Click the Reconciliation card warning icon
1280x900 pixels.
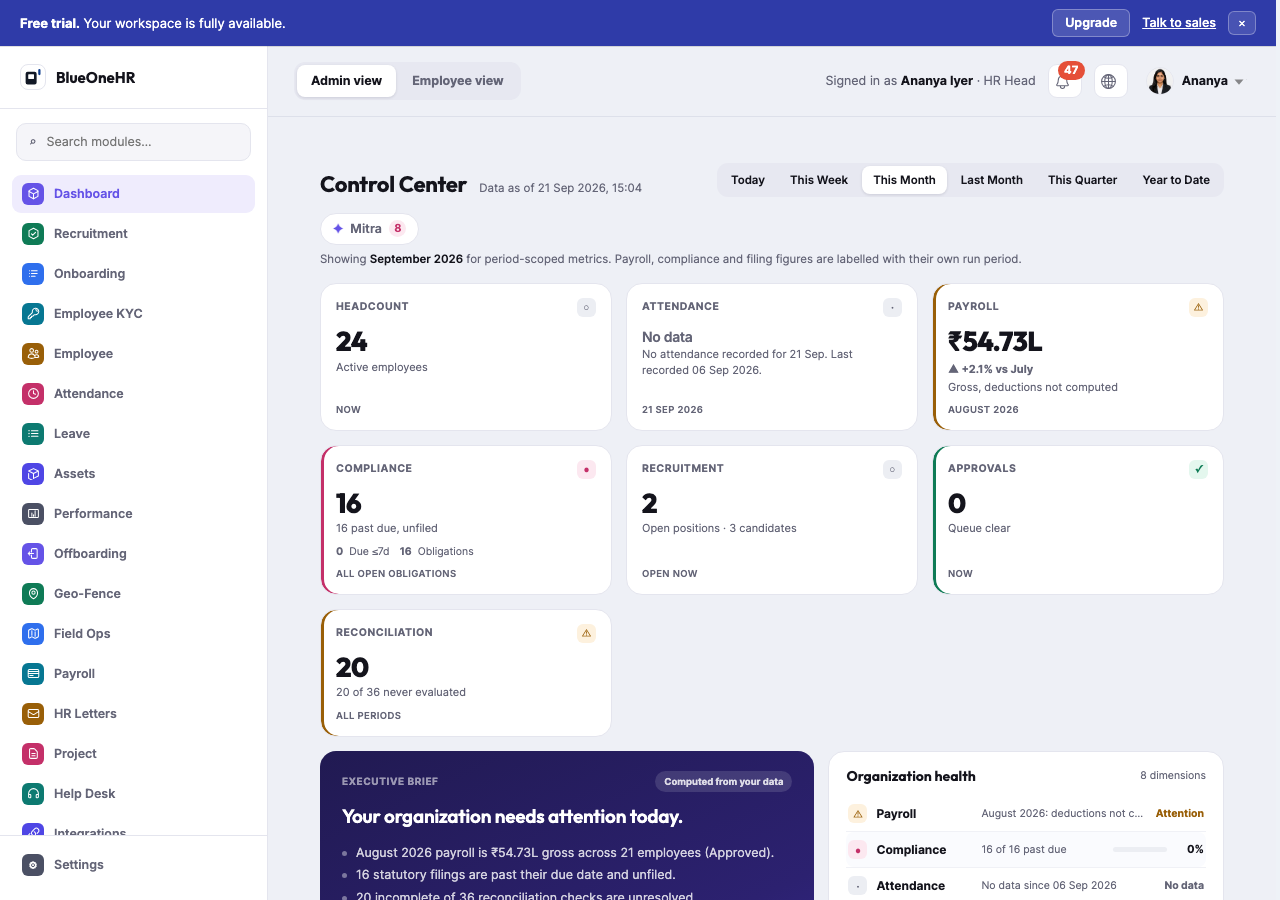pyautogui.click(x=586, y=633)
